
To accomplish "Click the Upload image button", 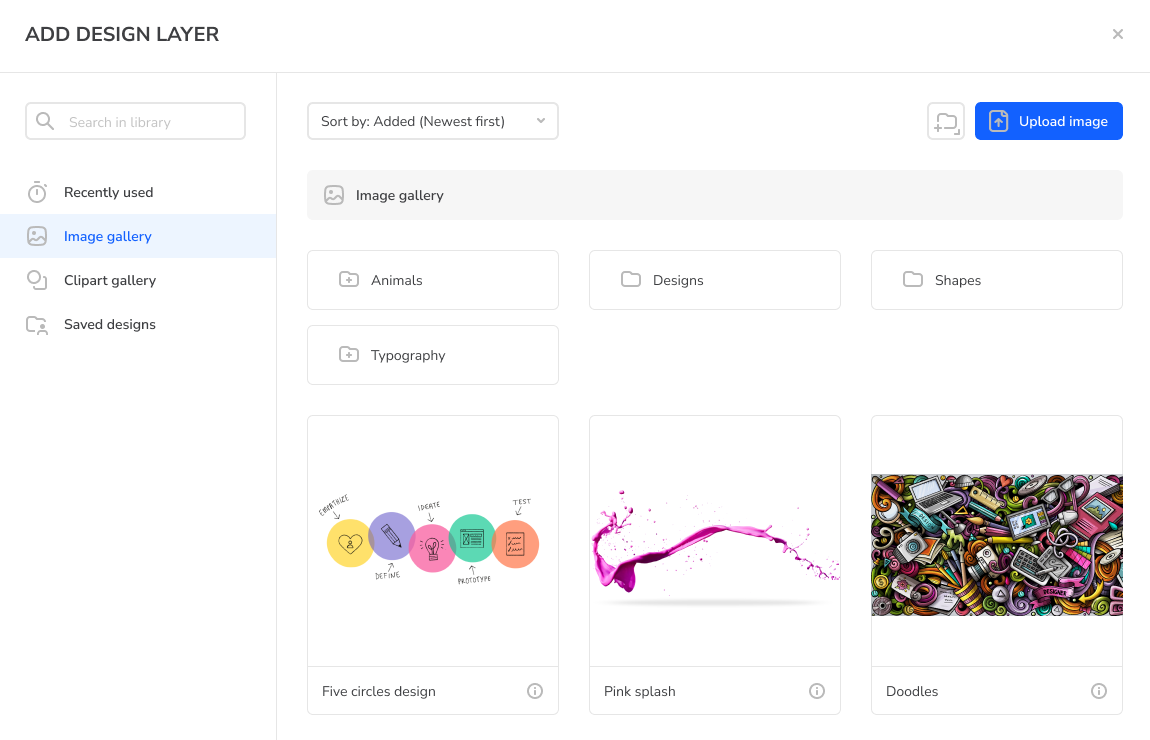I will click(x=1048, y=121).
